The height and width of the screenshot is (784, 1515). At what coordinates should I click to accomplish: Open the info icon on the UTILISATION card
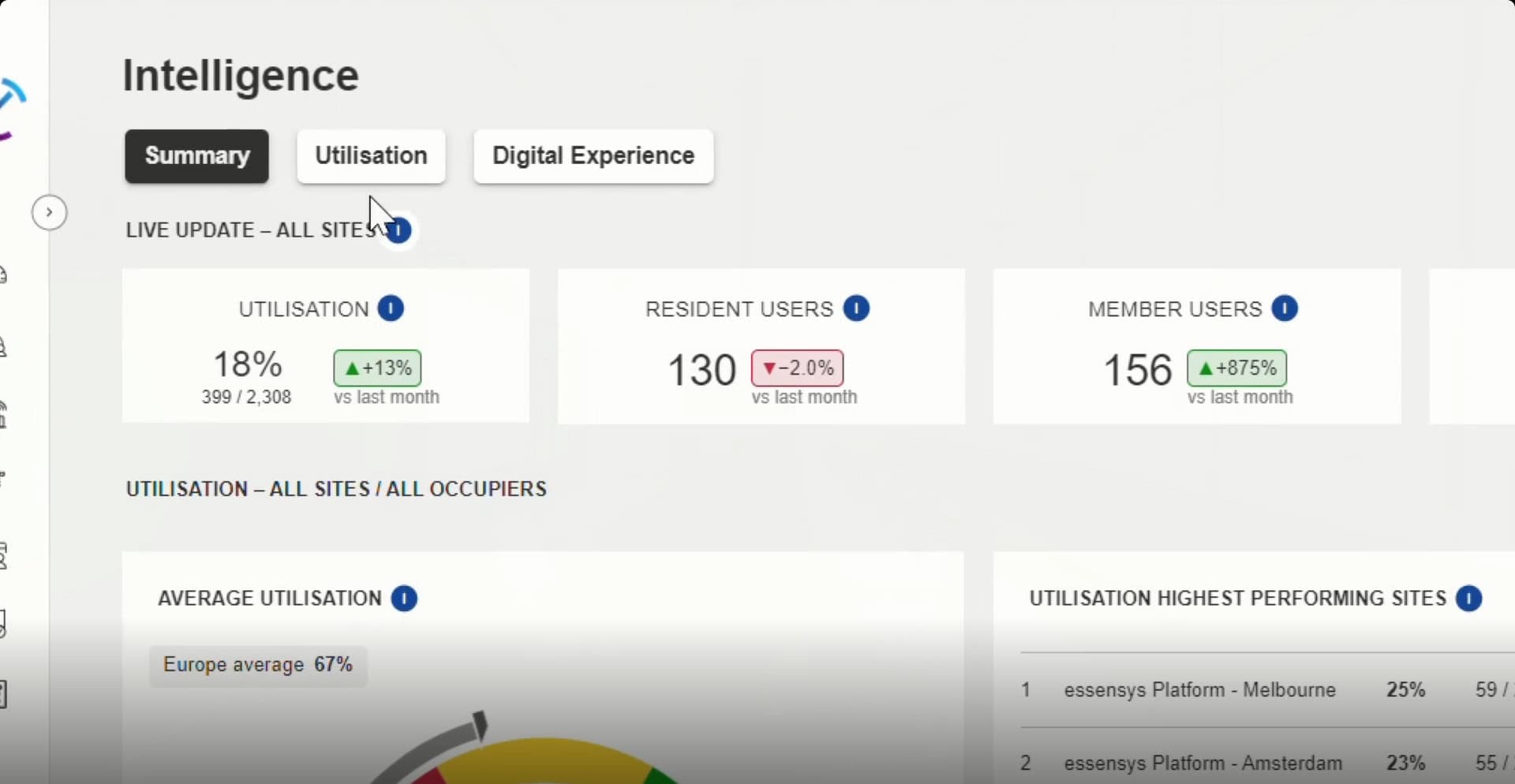pyautogui.click(x=392, y=308)
